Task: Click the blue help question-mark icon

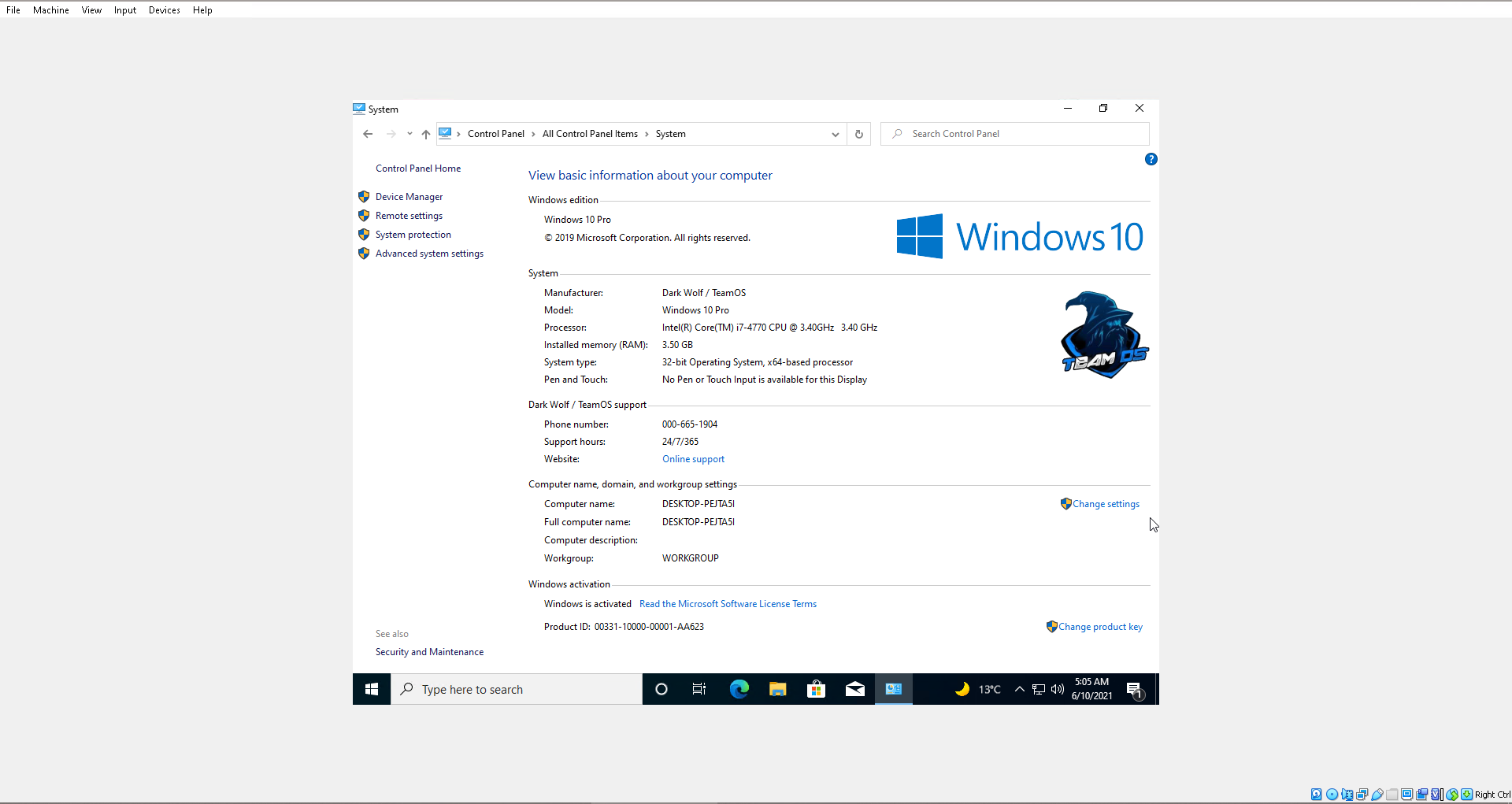Action: (x=1151, y=159)
